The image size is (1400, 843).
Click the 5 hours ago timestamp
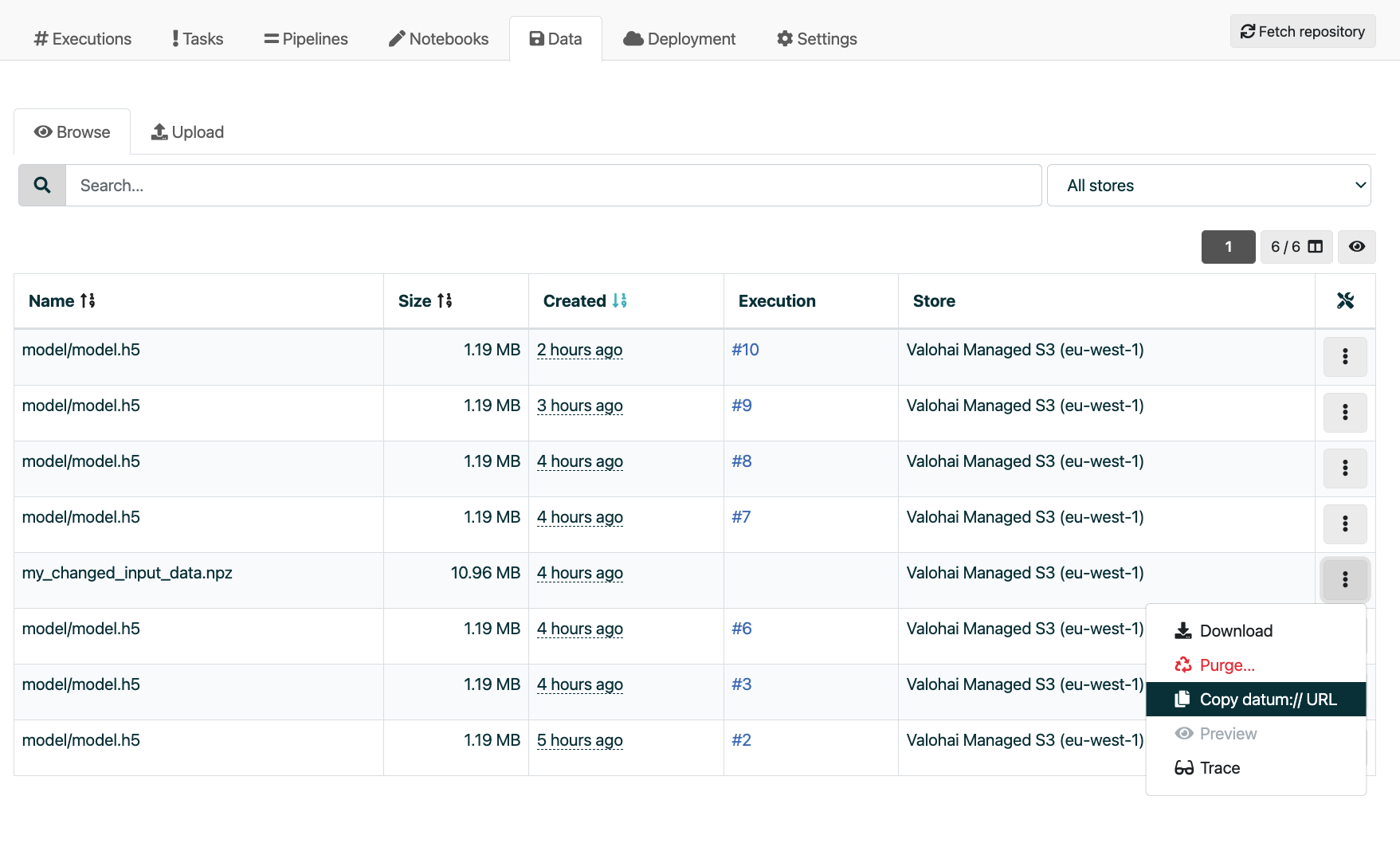579,740
